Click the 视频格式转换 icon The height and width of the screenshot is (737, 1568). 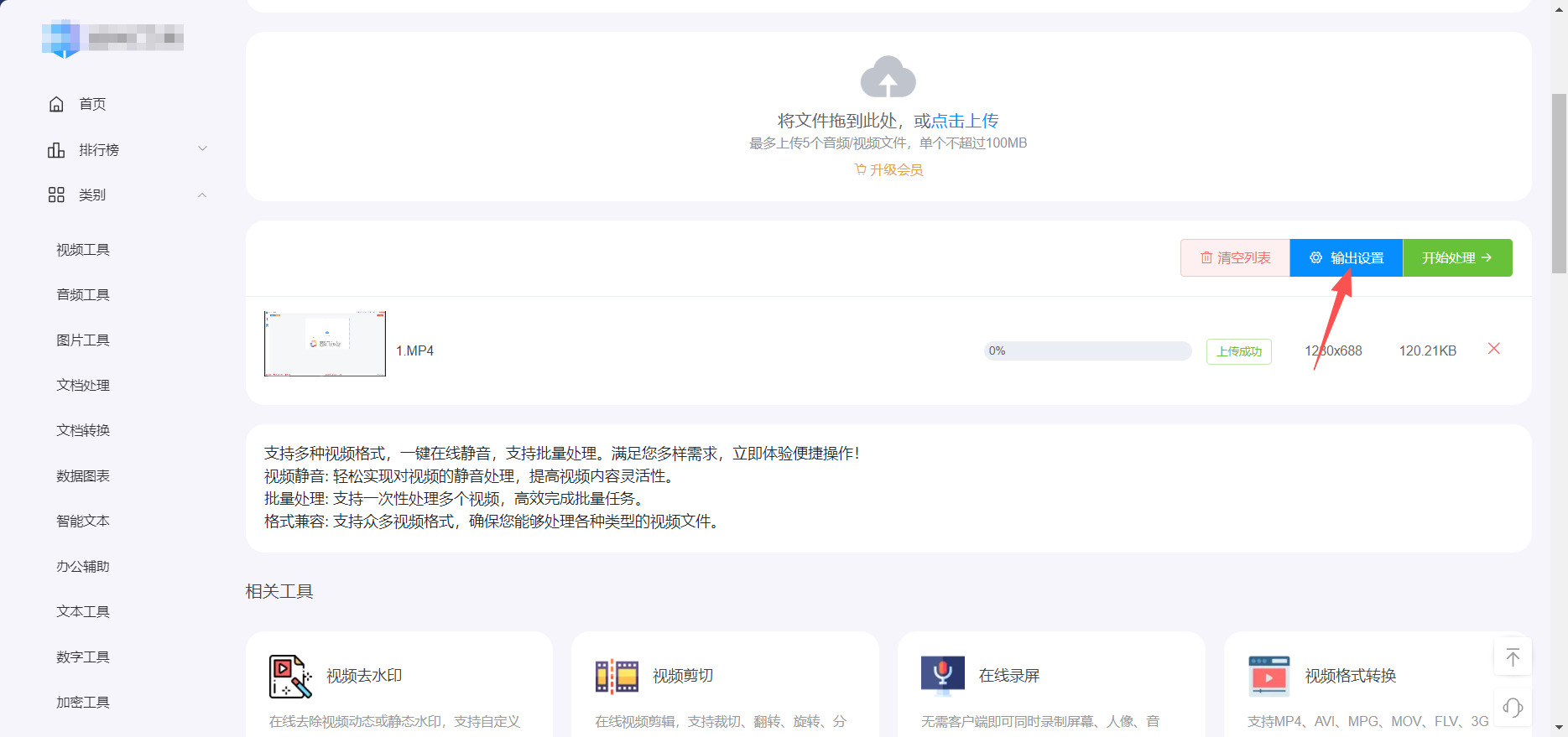(1269, 676)
